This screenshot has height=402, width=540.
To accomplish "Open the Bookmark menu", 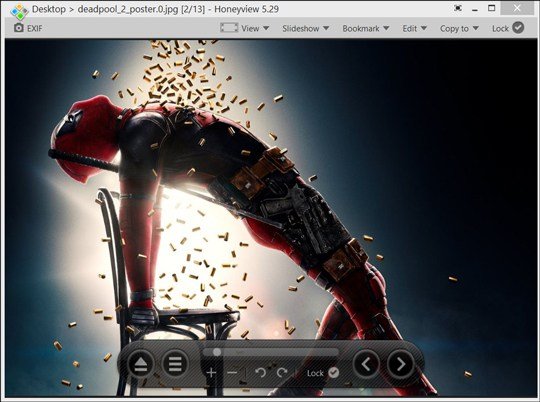I will [366, 28].
